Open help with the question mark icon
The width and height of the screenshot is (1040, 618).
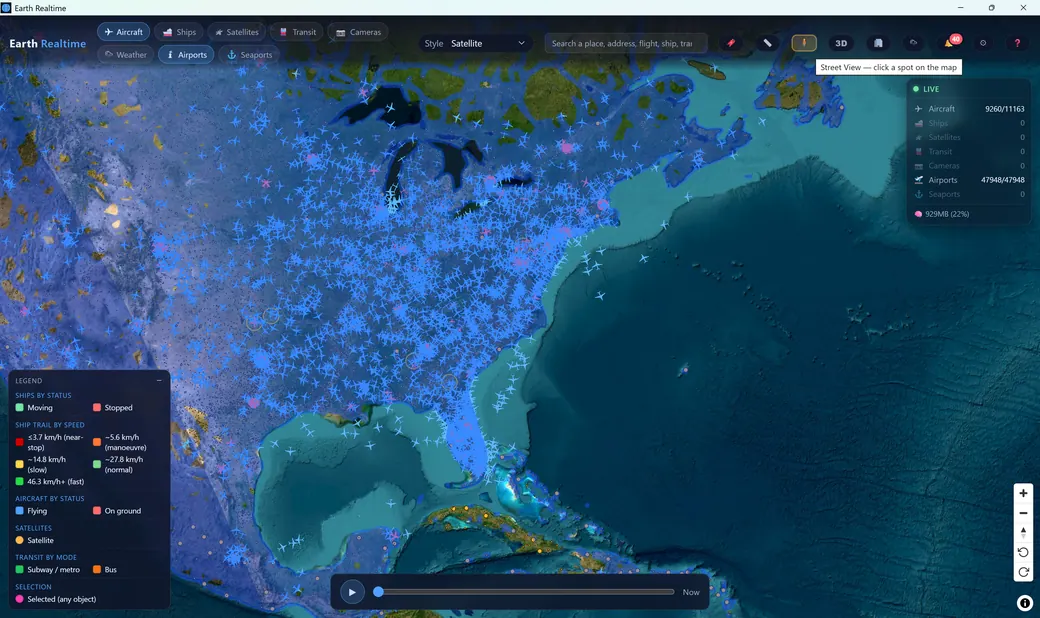point(1017,43)
